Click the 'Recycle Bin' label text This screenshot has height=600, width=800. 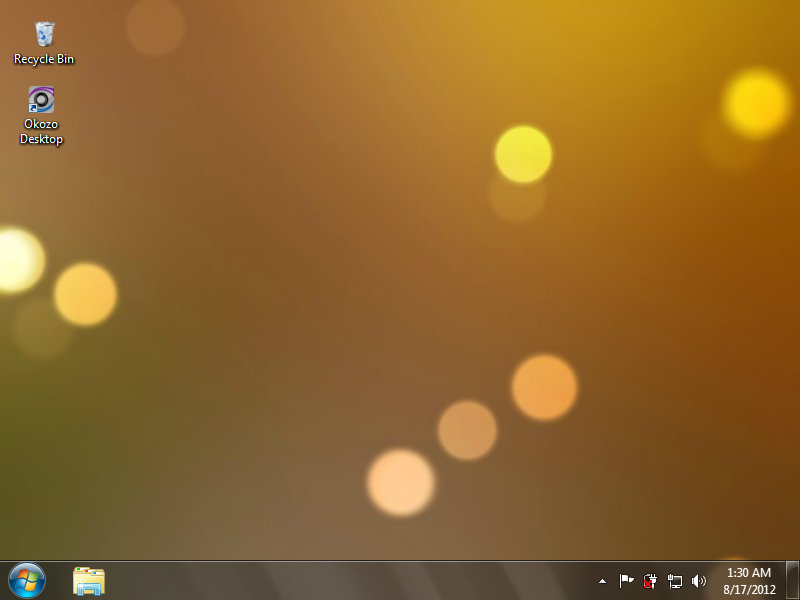pyautogui.click(x=44, y=59)
